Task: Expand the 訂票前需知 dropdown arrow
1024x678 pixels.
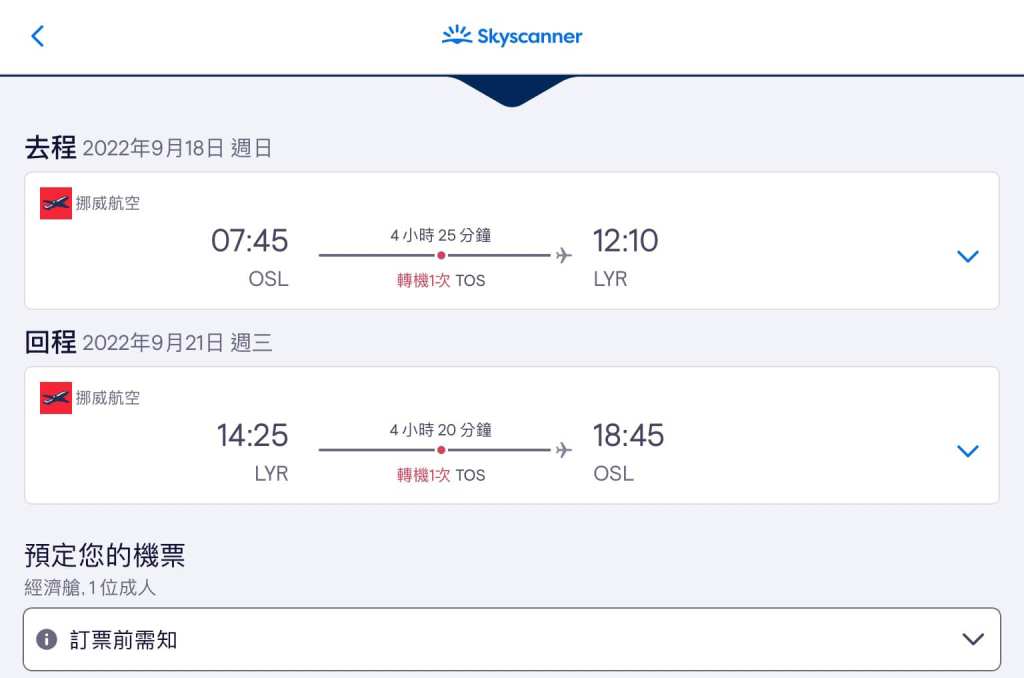Action: point(972,639)
